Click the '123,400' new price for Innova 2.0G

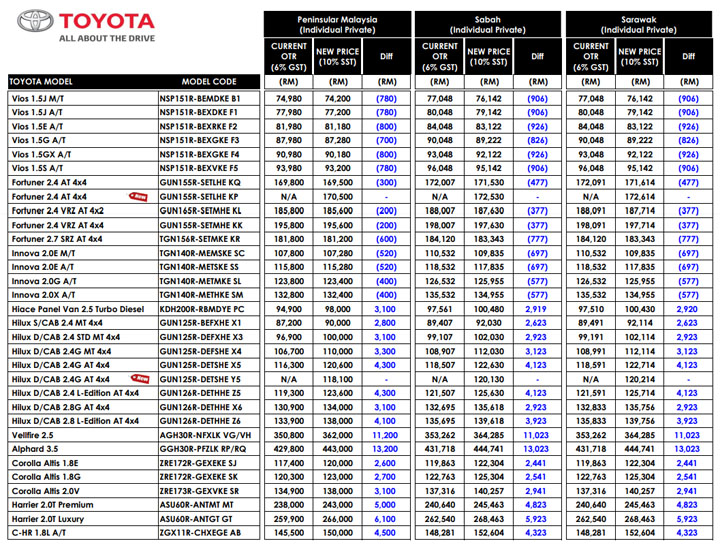(338, 281)
